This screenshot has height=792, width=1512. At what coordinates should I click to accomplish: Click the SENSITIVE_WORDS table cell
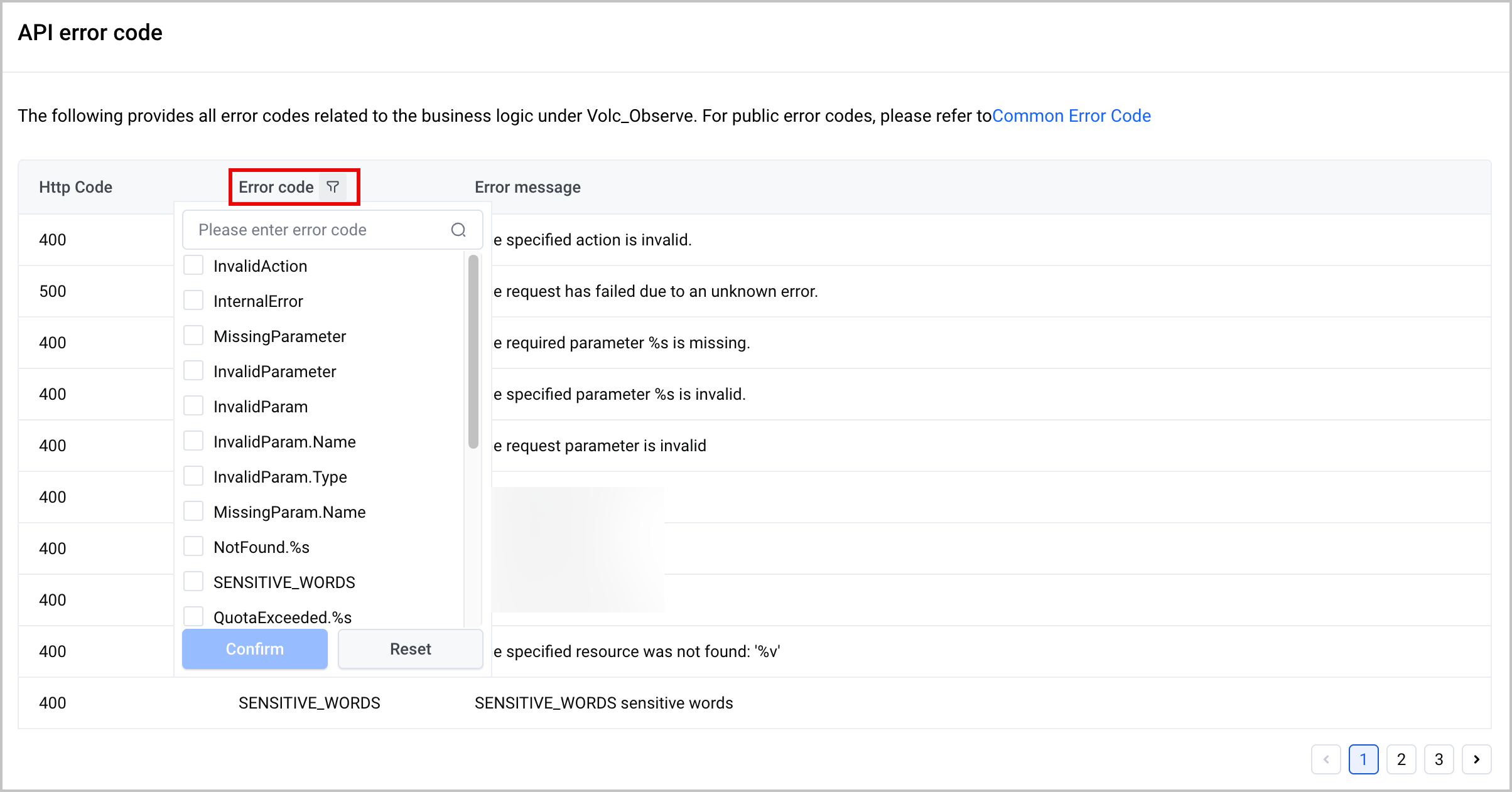pos(310,703)
